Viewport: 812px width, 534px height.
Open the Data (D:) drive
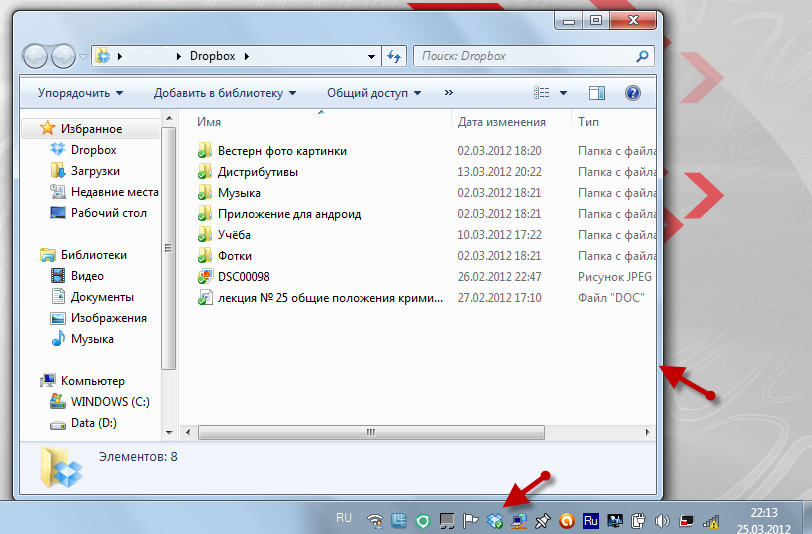click(x=93, y=423)
